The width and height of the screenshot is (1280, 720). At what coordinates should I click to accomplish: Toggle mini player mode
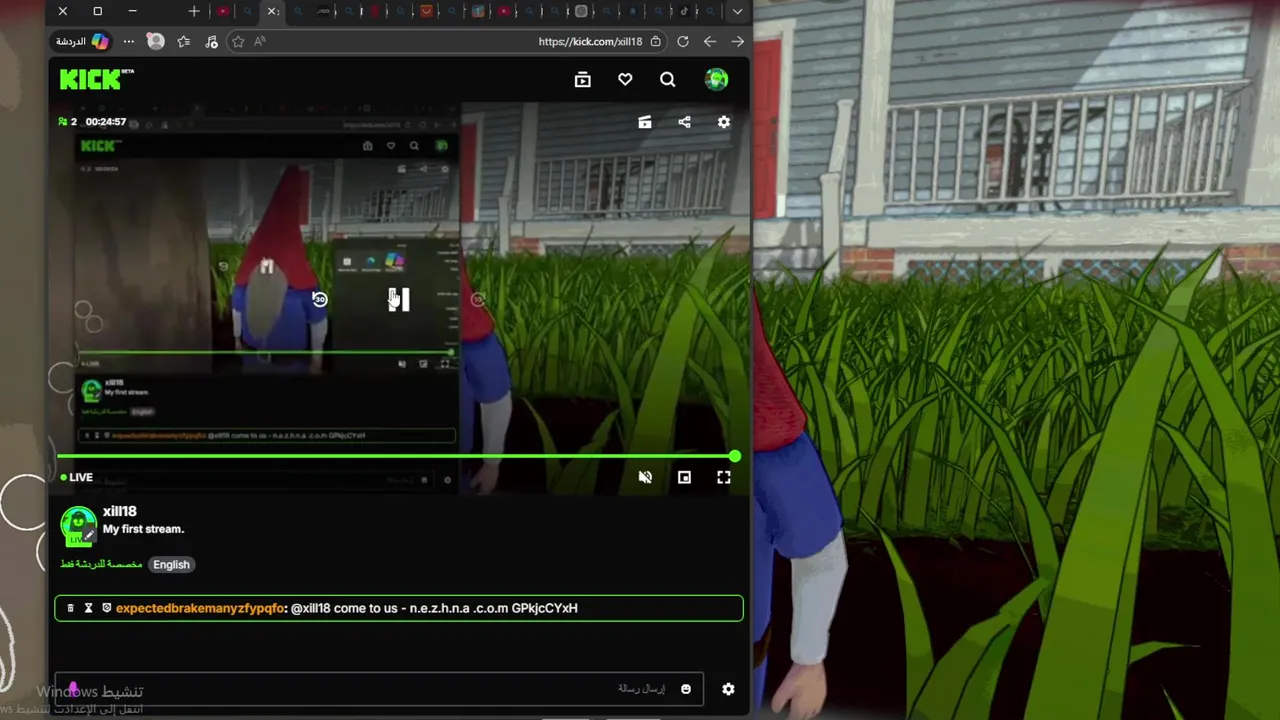pyautogui.click(x=684, y=478)
